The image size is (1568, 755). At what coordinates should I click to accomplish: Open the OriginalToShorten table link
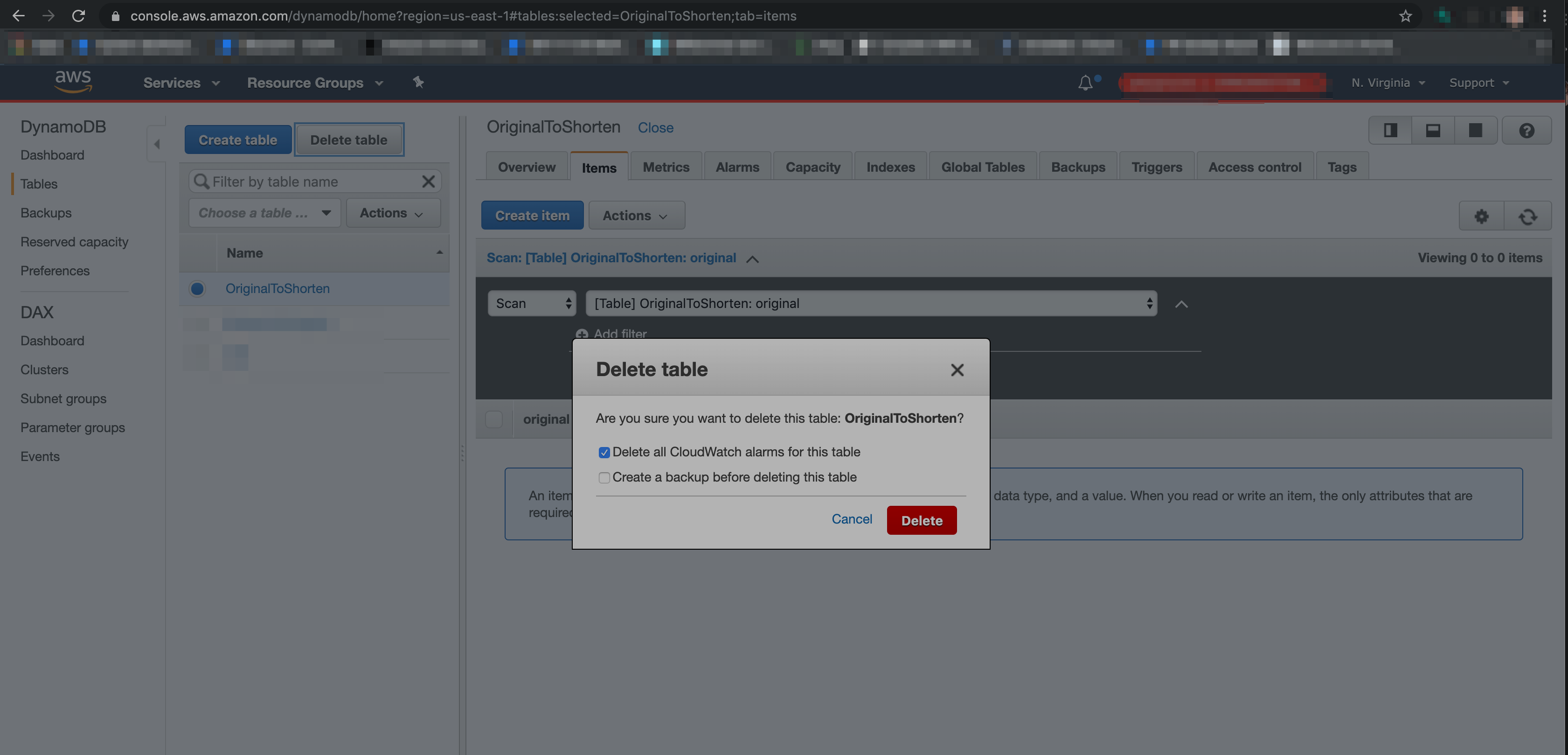[x=278, y=288]
